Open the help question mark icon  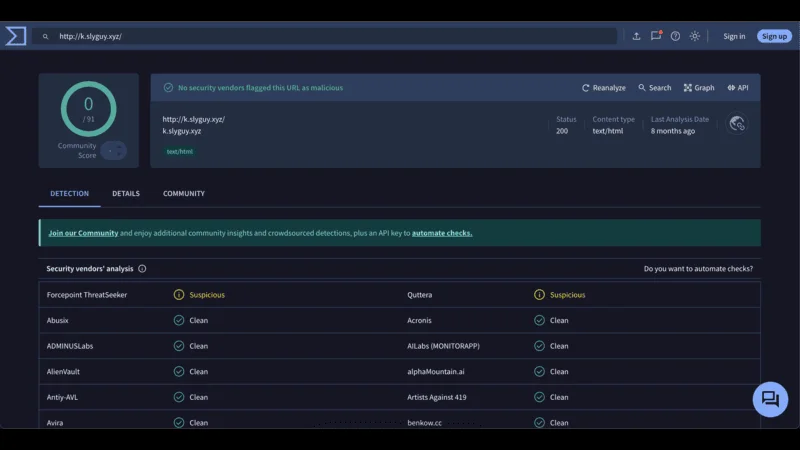tap(675, 36)
